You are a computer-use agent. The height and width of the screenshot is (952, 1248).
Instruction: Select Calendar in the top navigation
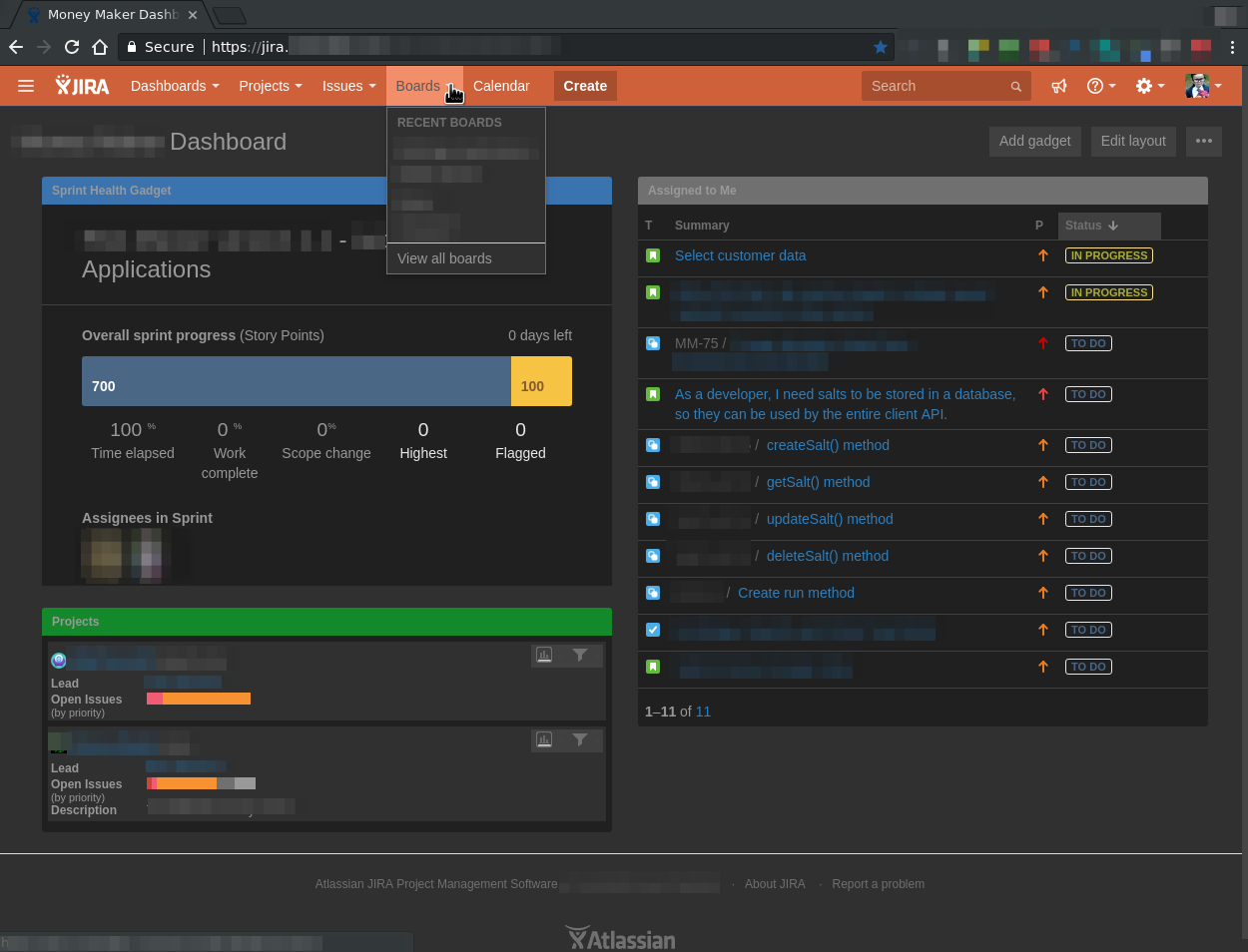click(x=501, y=86)
